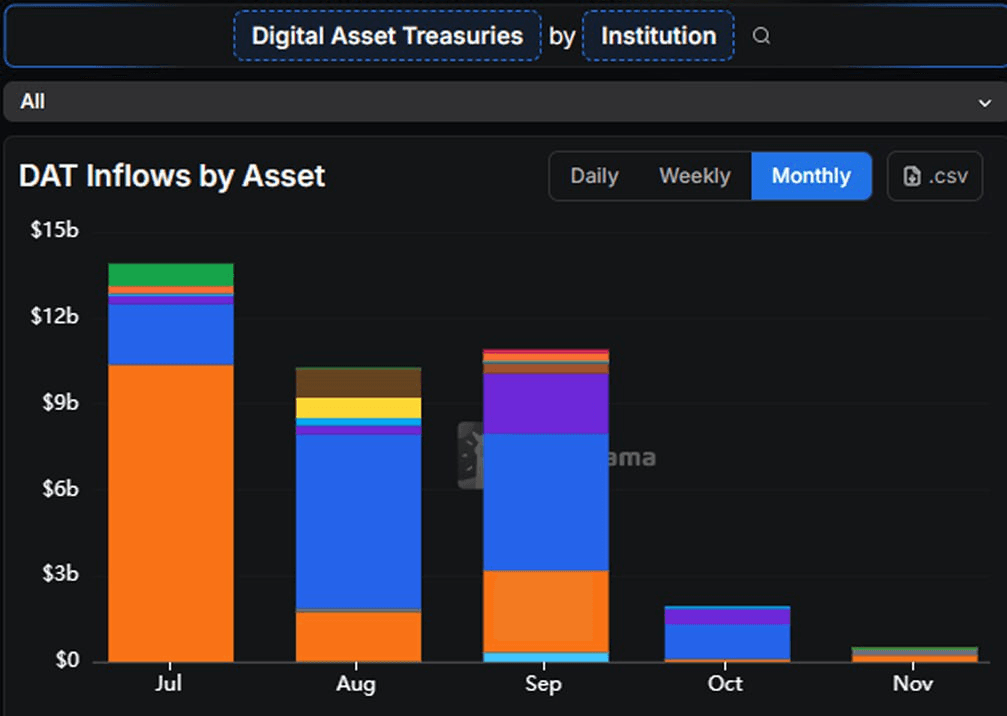Click the green top segment of Jul bar
The width and height of the screenshot is (1007, 716).
click(x=171, y=275)
